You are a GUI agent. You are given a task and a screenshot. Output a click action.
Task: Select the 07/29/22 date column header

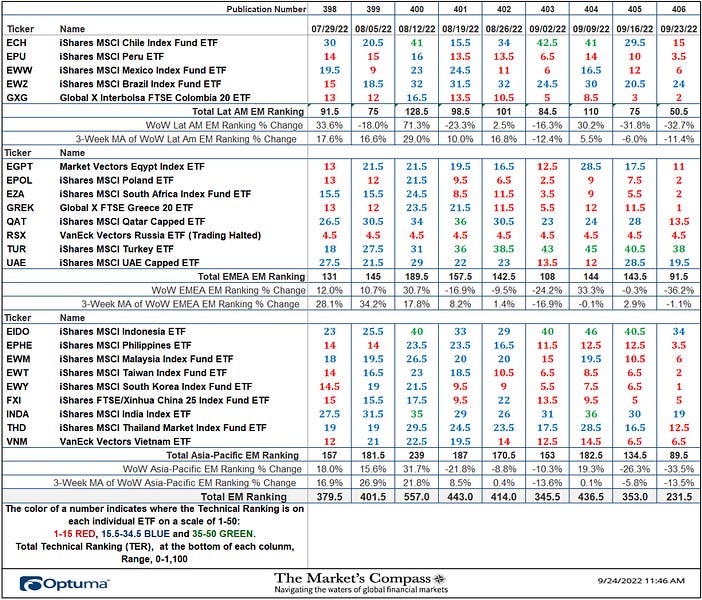[x=330, y=29]
